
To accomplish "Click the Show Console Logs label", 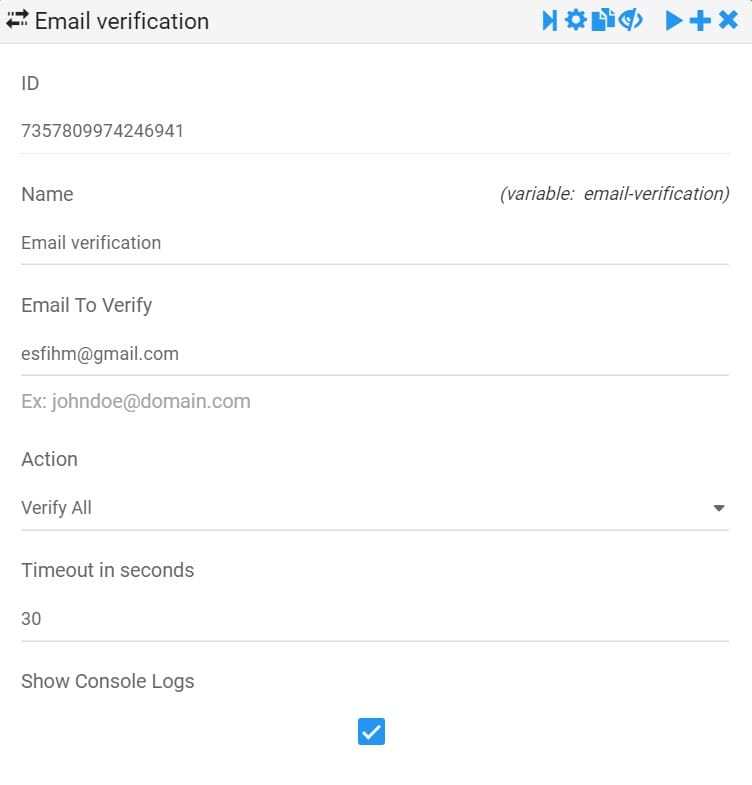I will pyautogui.click(x=108, y=681).
